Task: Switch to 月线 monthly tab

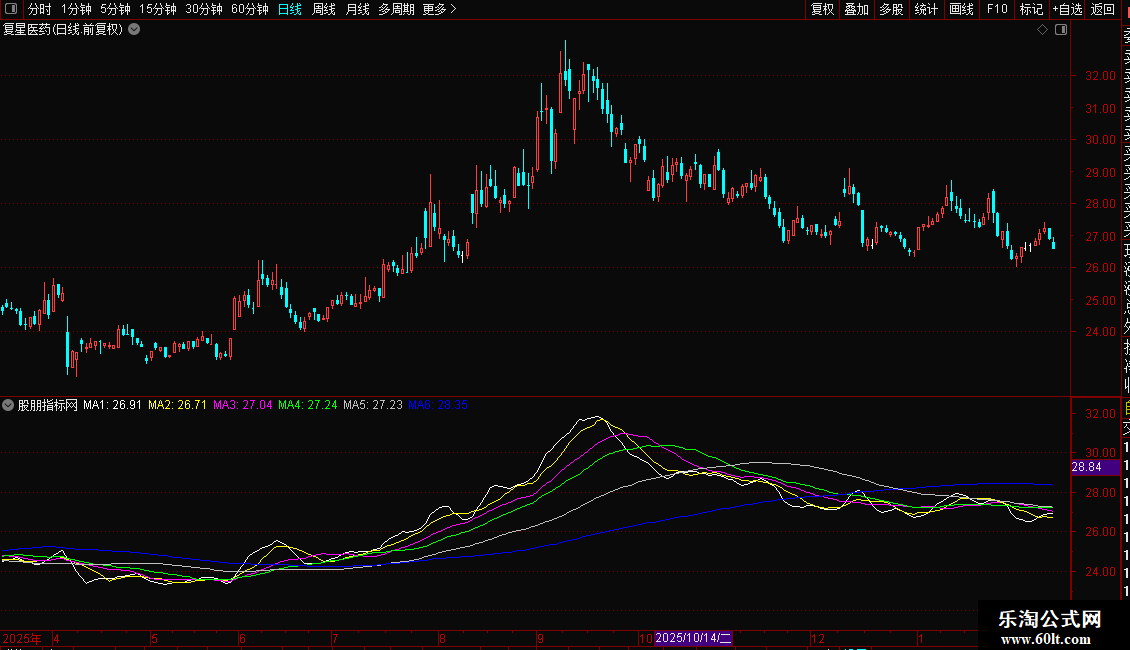Action: [357, 9]
